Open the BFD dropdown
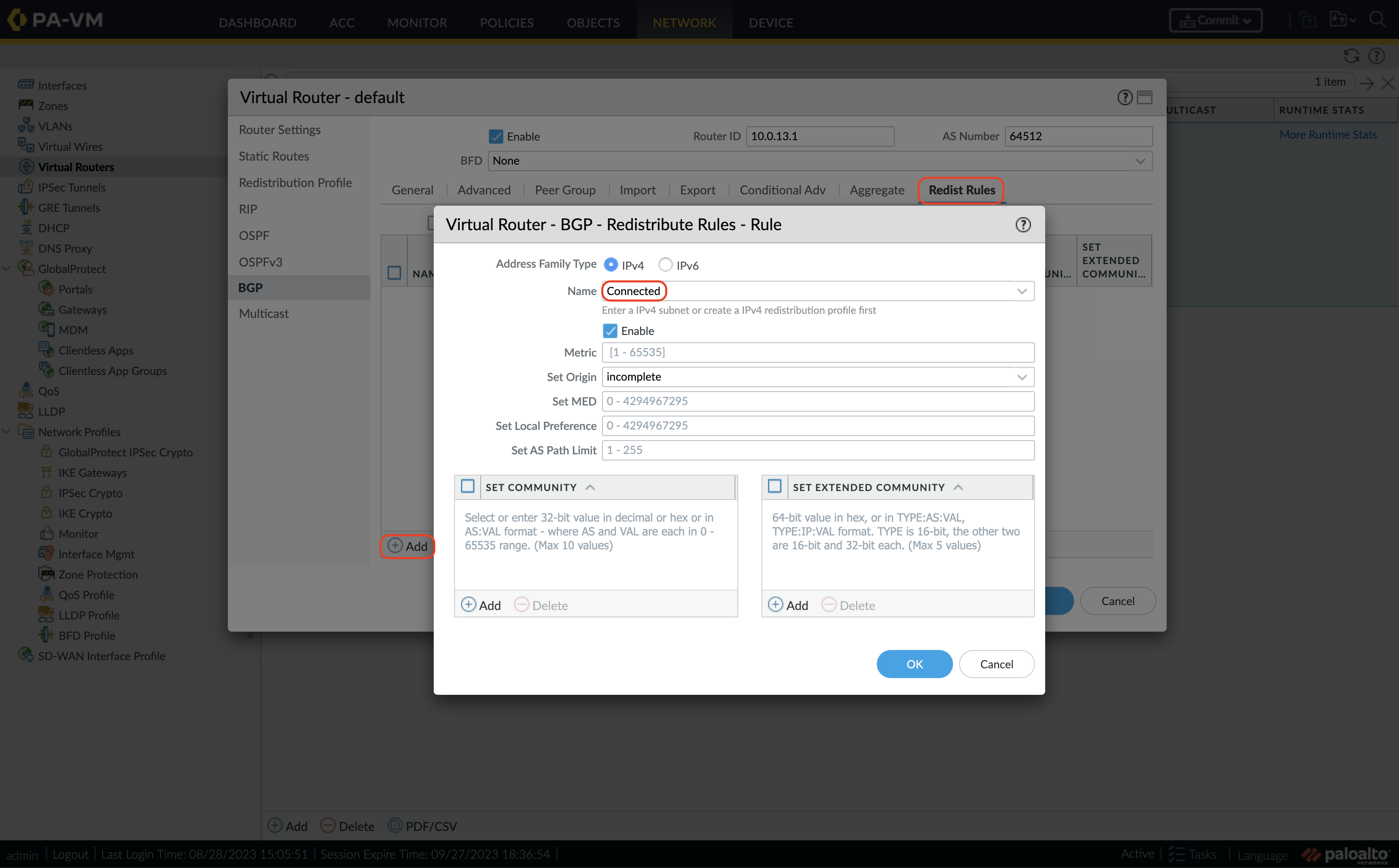This screenshot has height=868, width=1399. [1139, 161]
